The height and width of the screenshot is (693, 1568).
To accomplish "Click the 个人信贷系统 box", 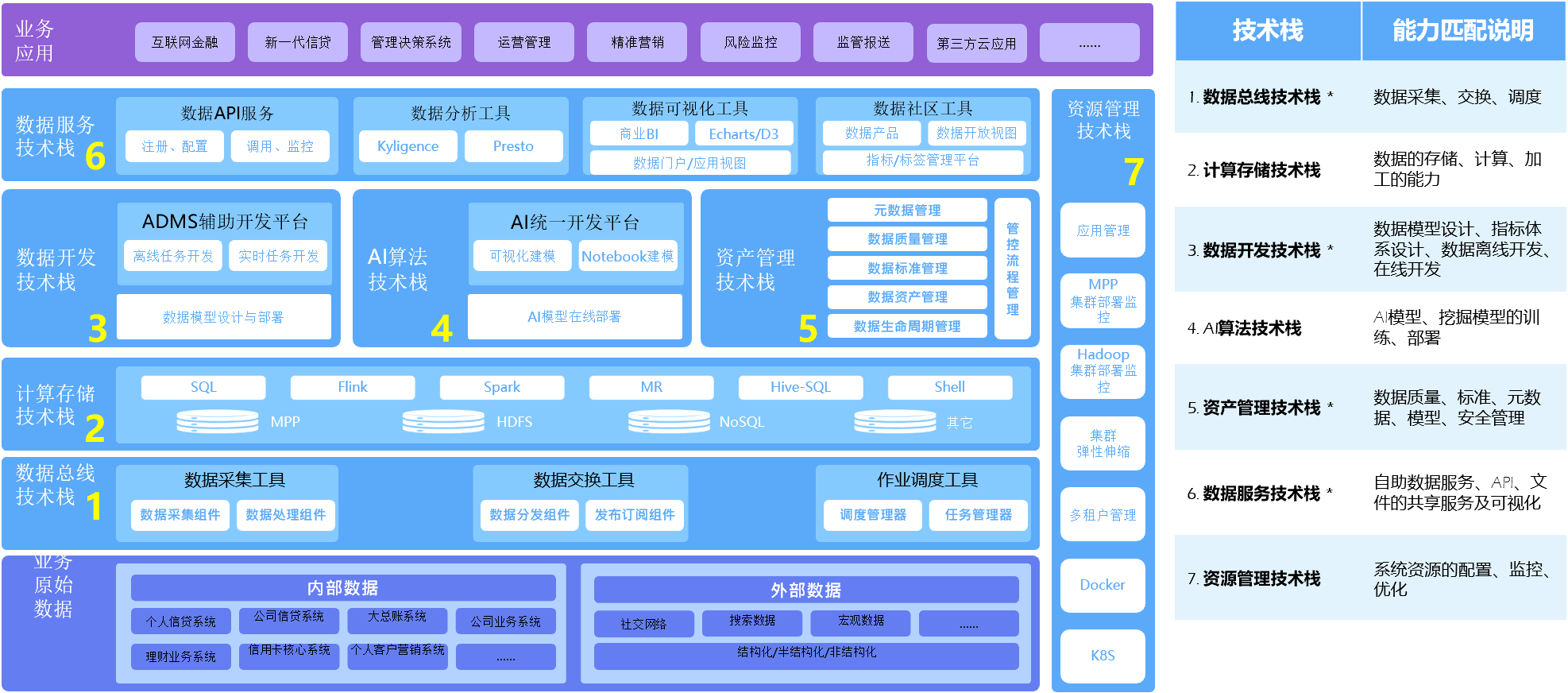I will point(181,621).
